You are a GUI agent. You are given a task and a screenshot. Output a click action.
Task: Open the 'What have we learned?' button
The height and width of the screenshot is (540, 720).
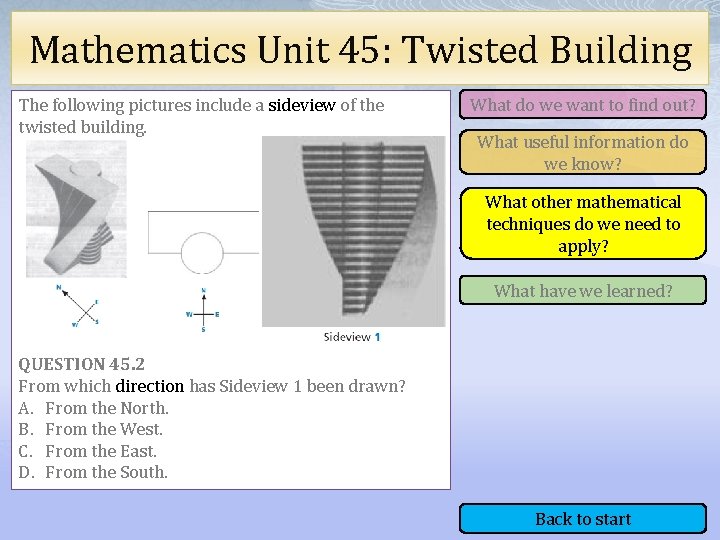[x=583, y=290]
